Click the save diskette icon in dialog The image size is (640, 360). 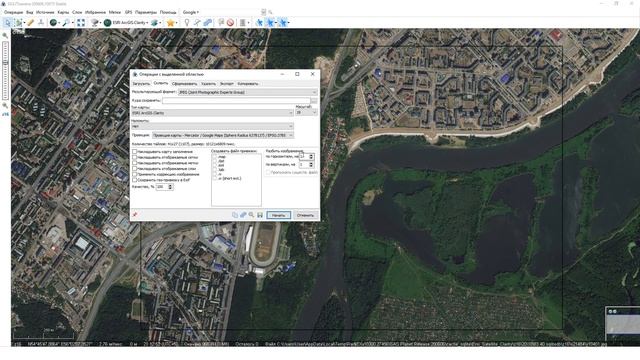260,215
